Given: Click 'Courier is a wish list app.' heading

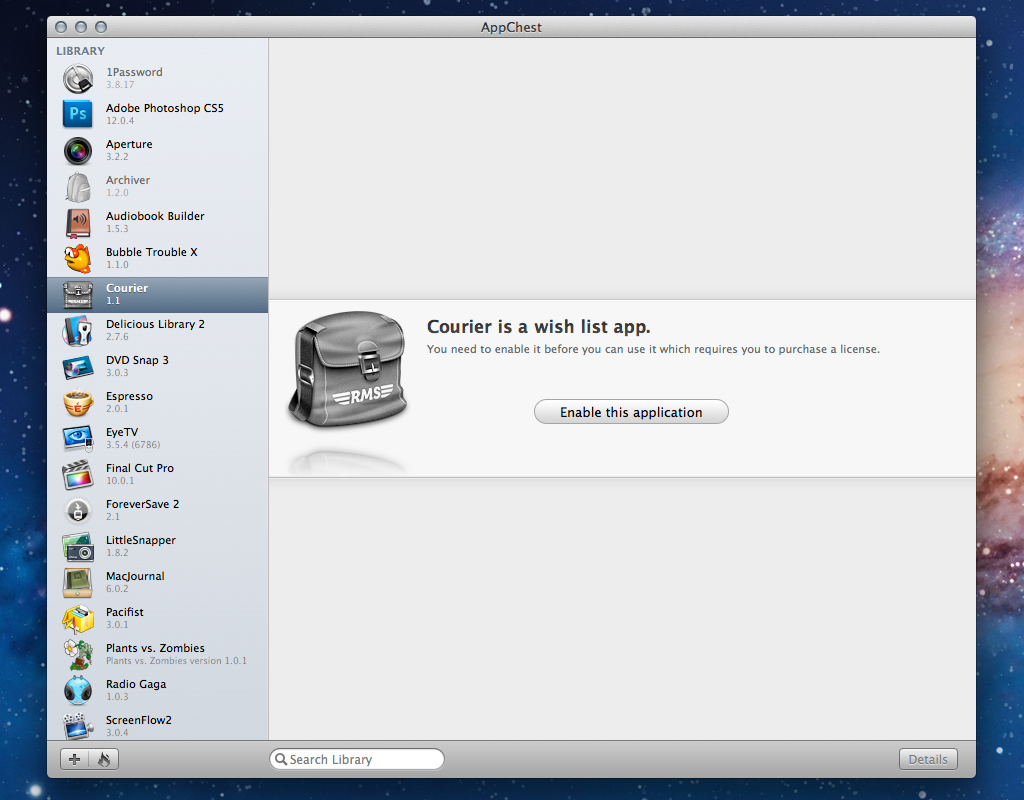Looking at the screenshot, I should [539, 327].
